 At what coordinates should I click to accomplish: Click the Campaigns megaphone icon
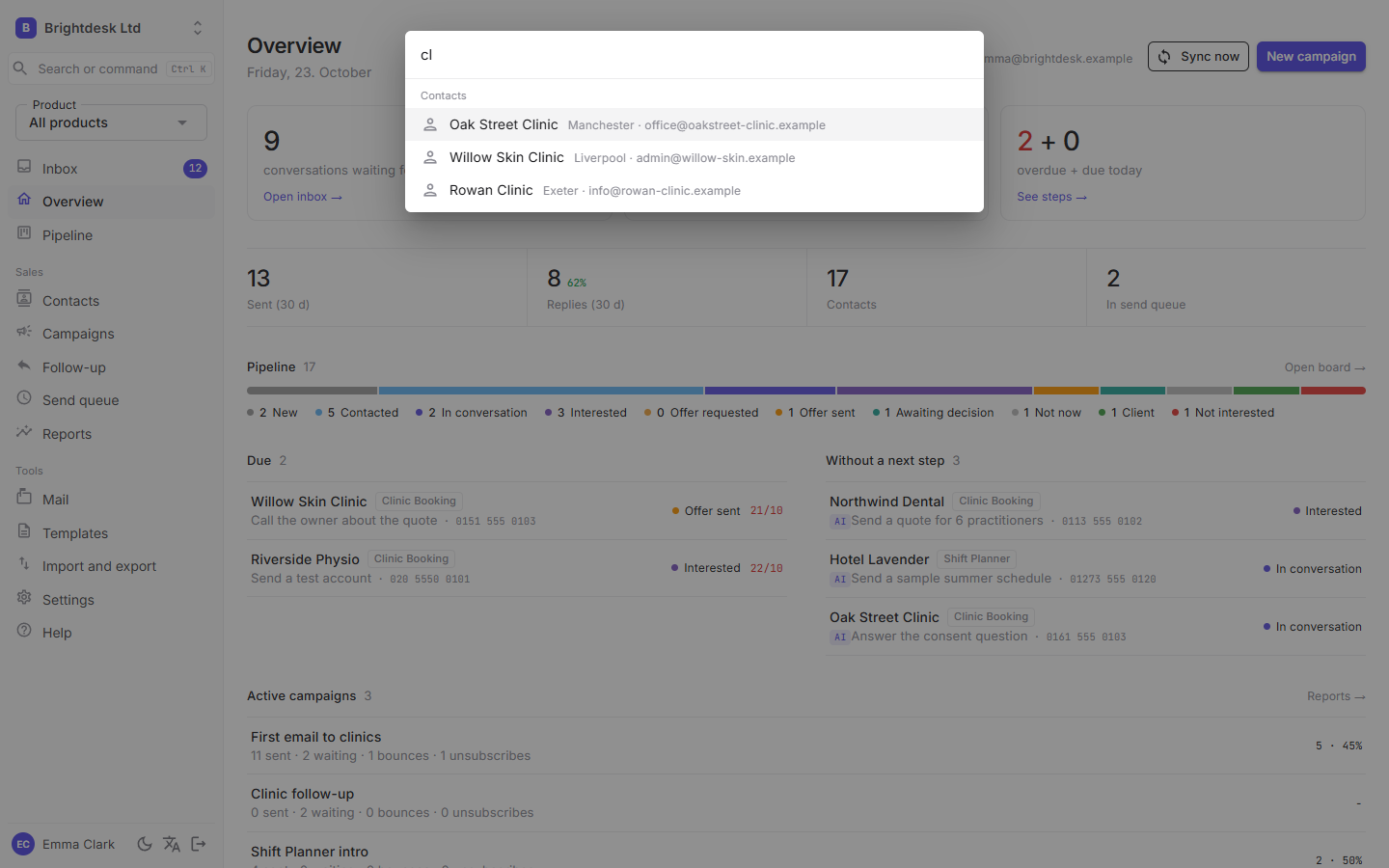click(24, 332)
